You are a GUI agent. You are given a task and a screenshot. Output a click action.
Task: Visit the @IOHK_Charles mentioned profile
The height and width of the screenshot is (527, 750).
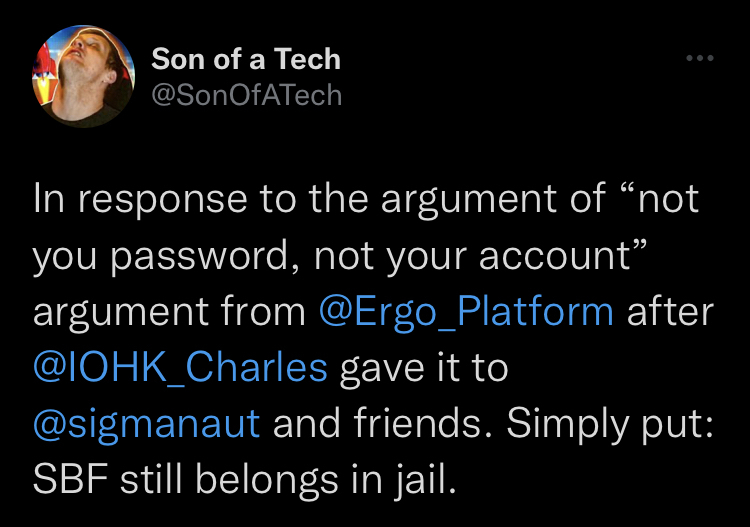click(180, 368)
